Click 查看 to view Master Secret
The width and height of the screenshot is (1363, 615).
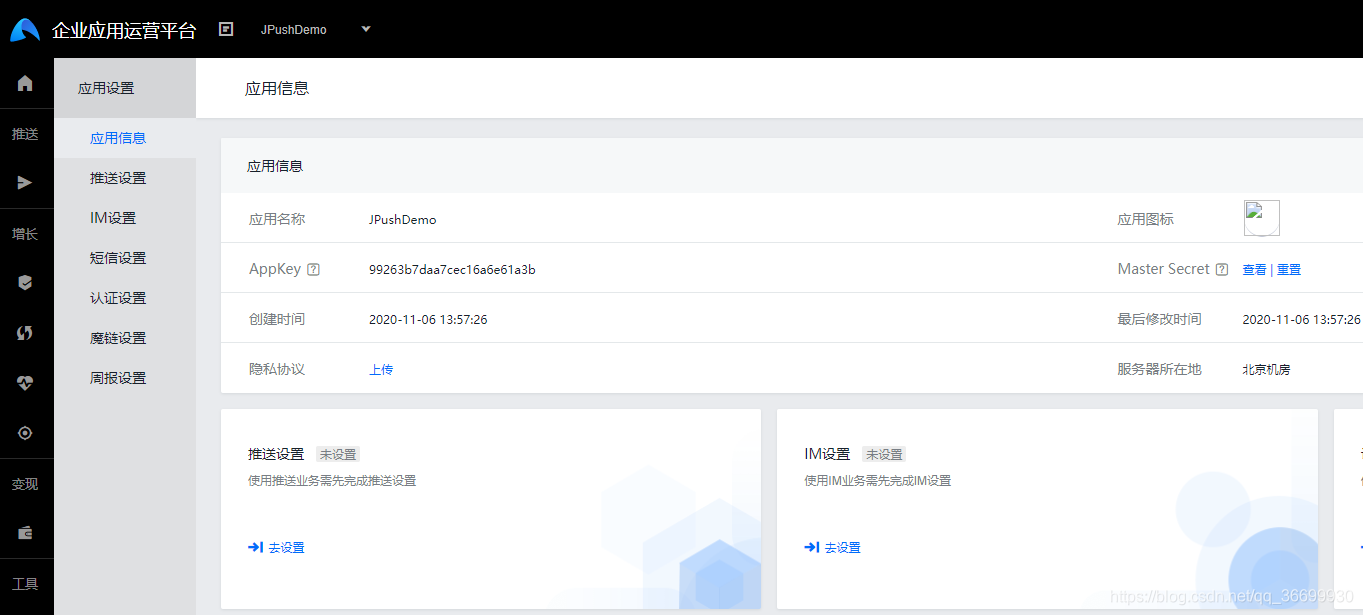point(1254,270)
